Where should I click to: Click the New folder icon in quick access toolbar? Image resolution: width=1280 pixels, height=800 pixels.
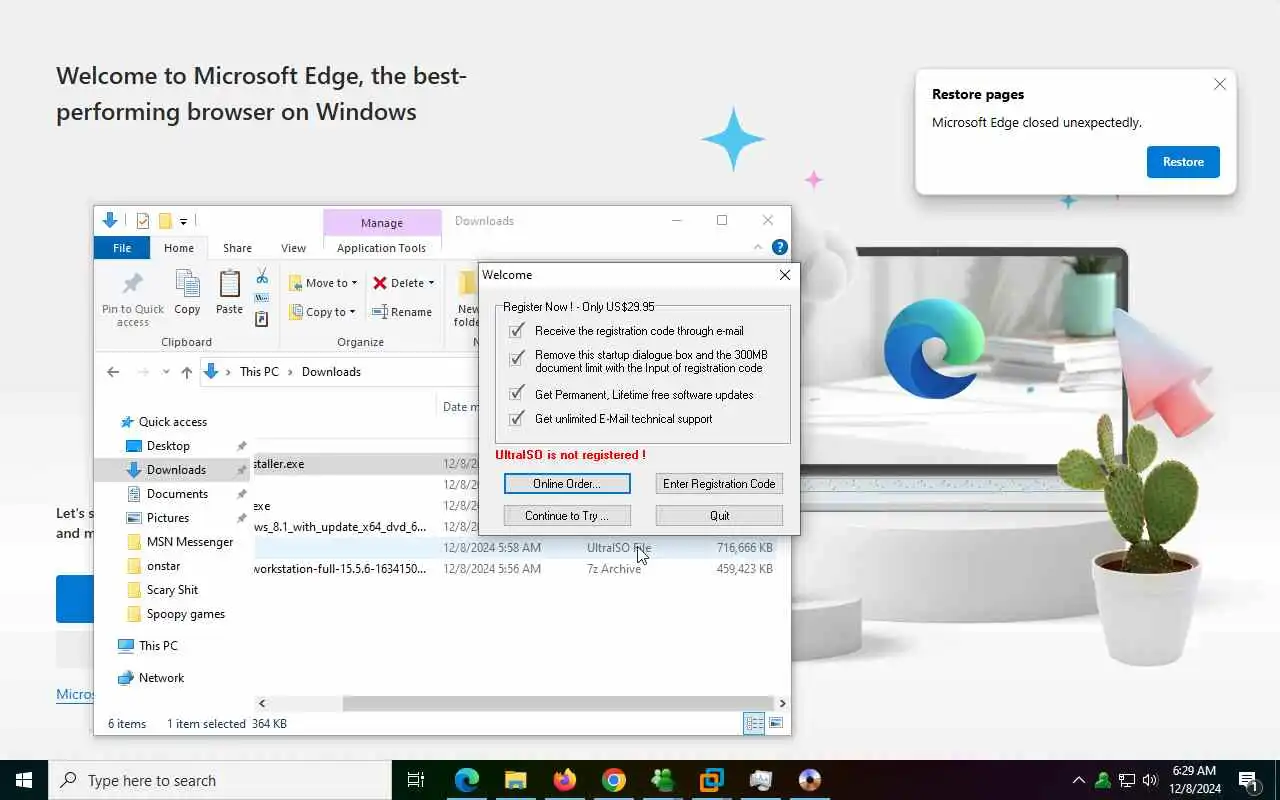165,221
